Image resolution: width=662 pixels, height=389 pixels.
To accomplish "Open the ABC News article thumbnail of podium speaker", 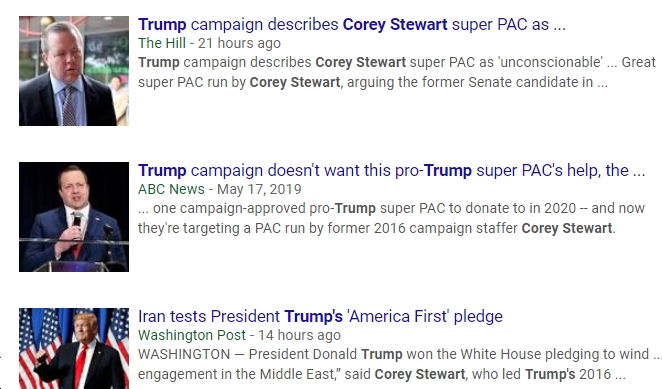I will tap(74, 217).
